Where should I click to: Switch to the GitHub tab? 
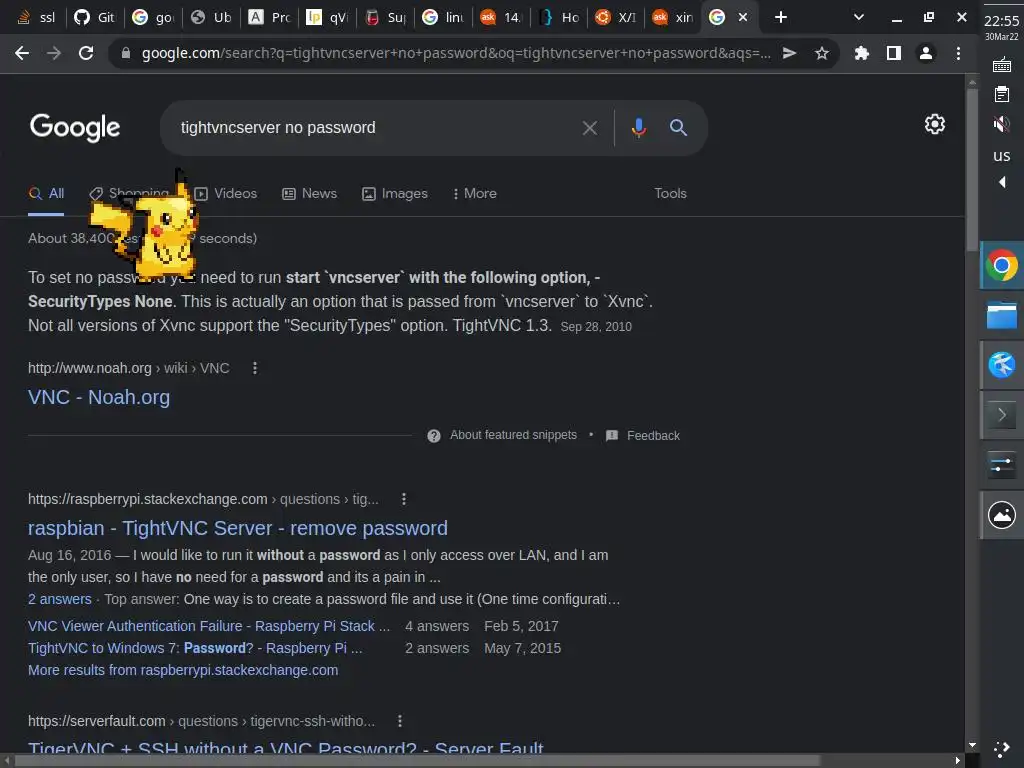[95, 17]
